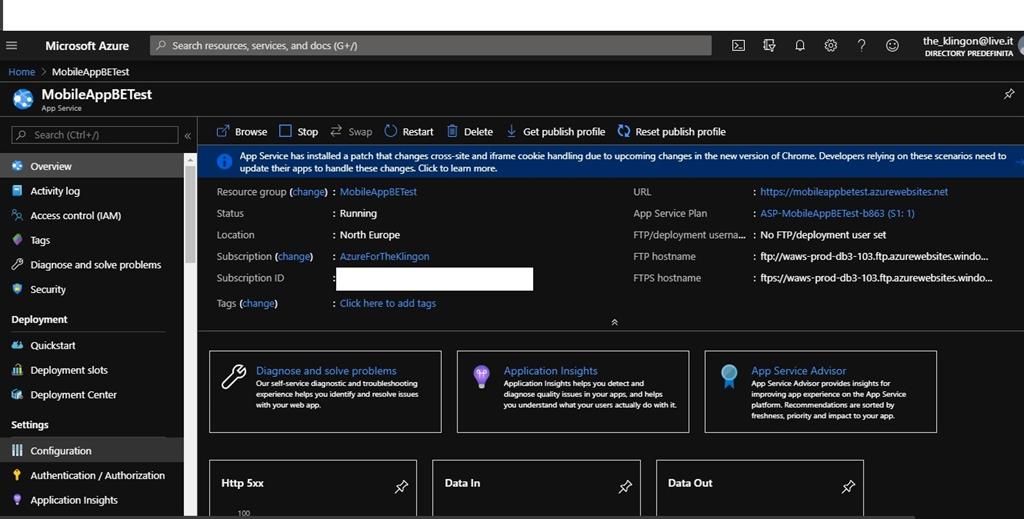Restart the app service
Image resolution: width=1024 pixels, height=519 pixels.
[x=409, y=132]
